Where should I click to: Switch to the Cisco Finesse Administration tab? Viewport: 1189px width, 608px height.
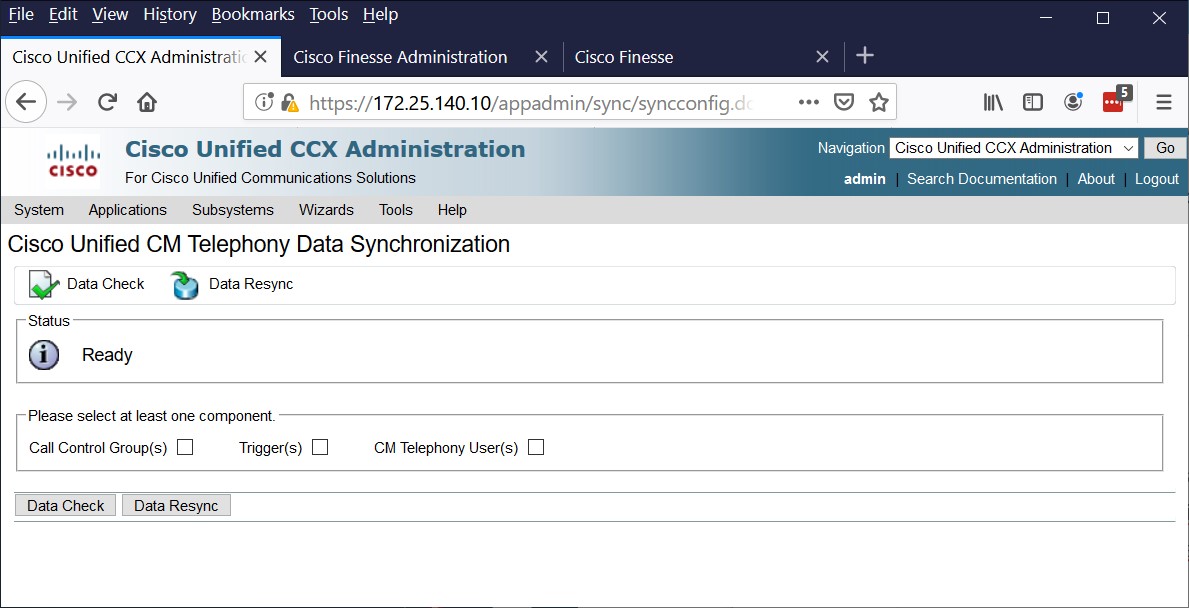point(400,57)
